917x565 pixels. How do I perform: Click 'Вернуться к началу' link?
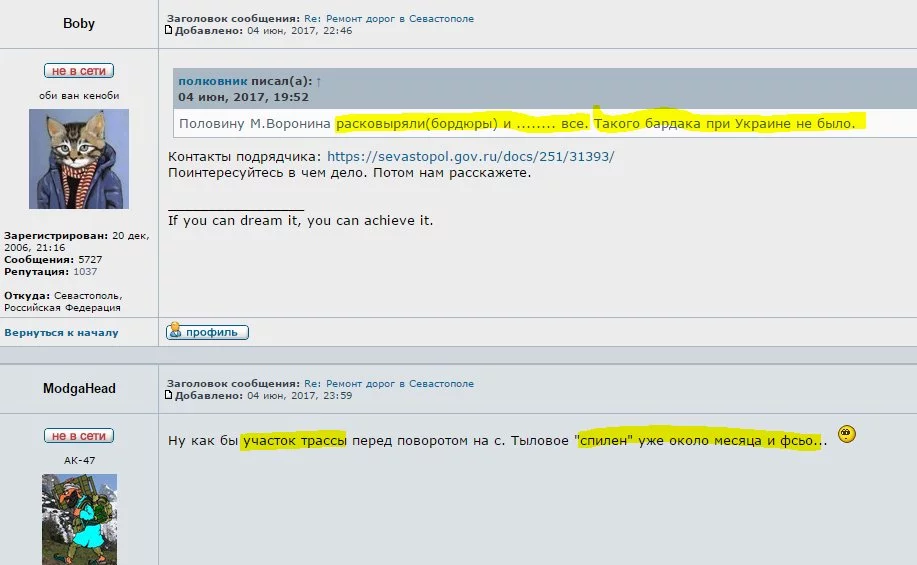61,332
